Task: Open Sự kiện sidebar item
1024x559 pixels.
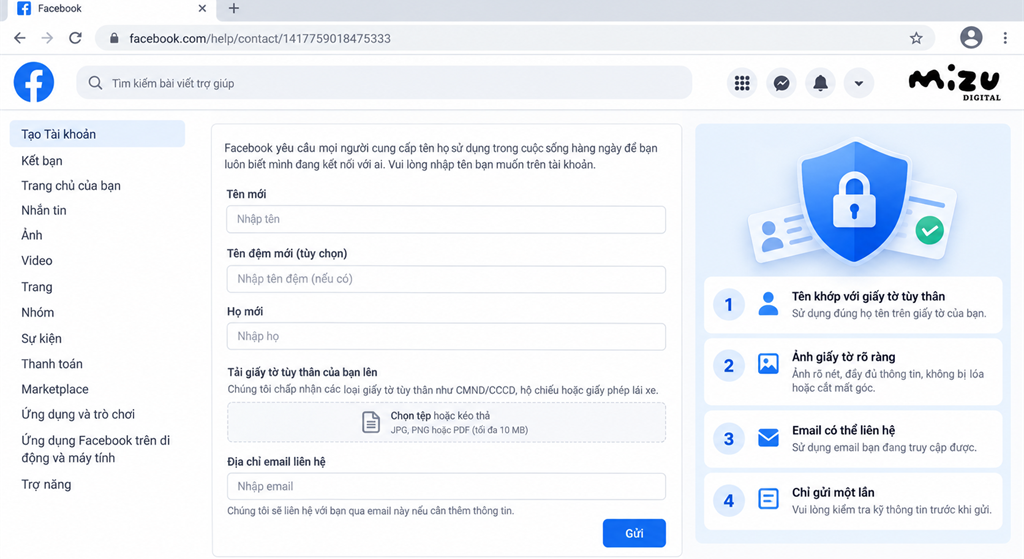Action: click(41, 338)
